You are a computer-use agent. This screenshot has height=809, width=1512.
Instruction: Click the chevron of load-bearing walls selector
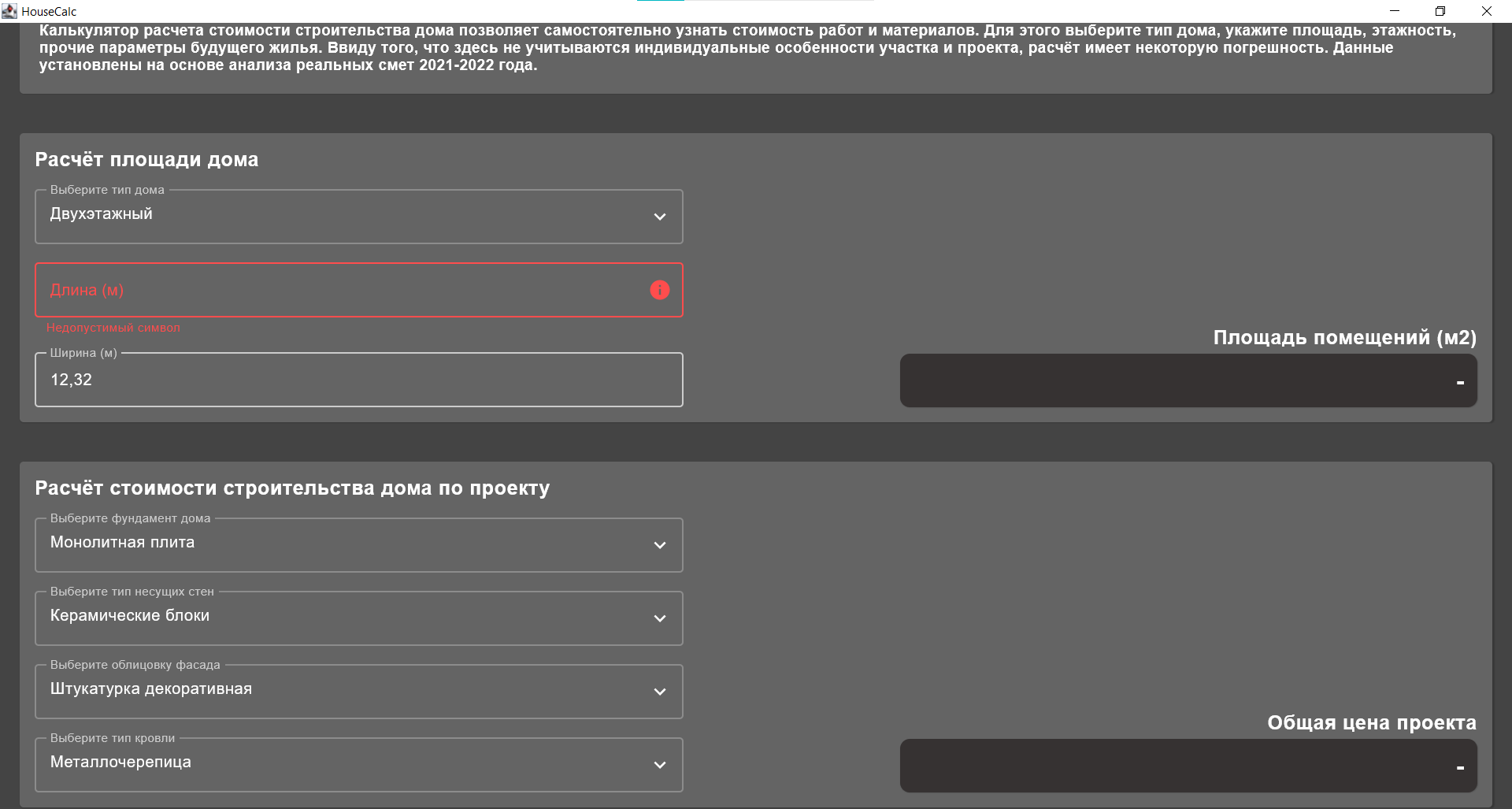(660, 618)
